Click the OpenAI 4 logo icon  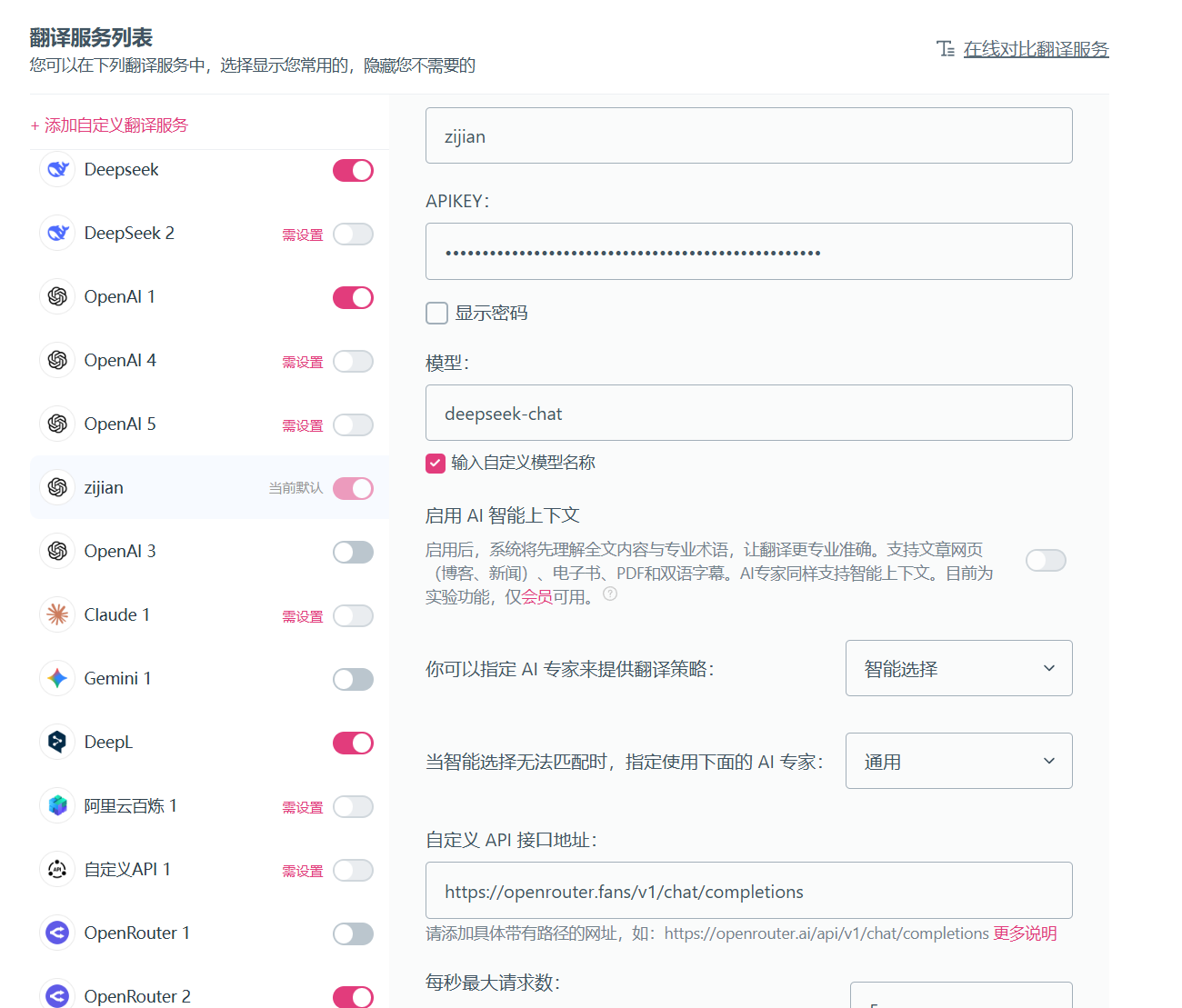pyautogui.click(x=57, y=361)
